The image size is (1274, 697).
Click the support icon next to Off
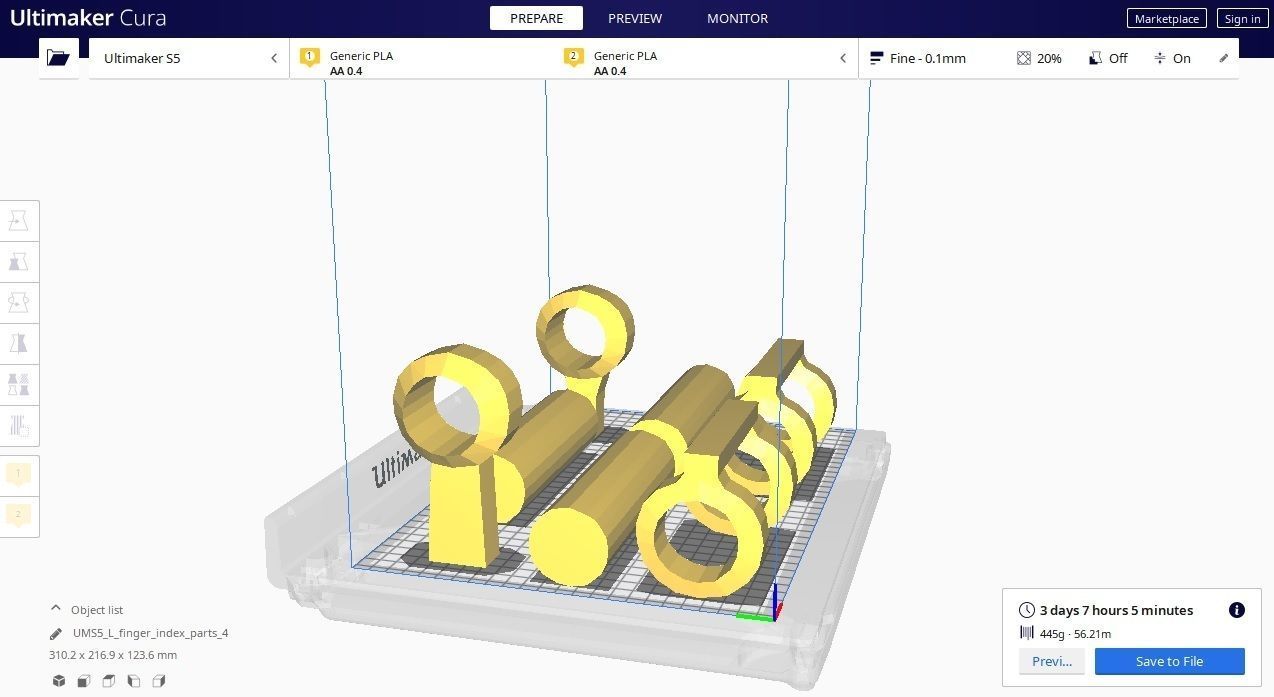click(x=1096, y=58)
